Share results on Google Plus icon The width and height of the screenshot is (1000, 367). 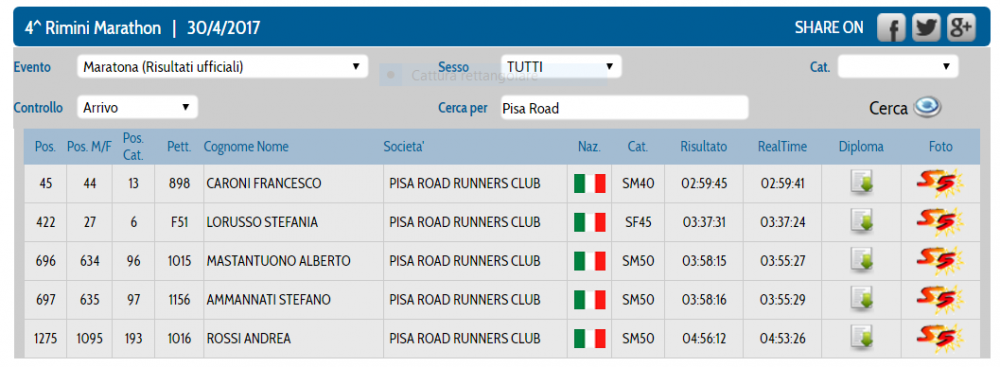tap(961, 27)
